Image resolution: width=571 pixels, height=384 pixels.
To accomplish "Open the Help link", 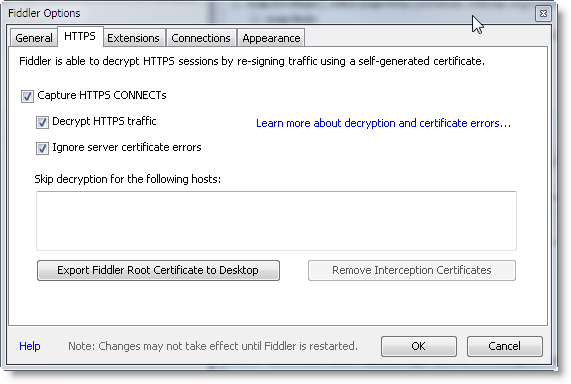I will click(x=30, y=346).
